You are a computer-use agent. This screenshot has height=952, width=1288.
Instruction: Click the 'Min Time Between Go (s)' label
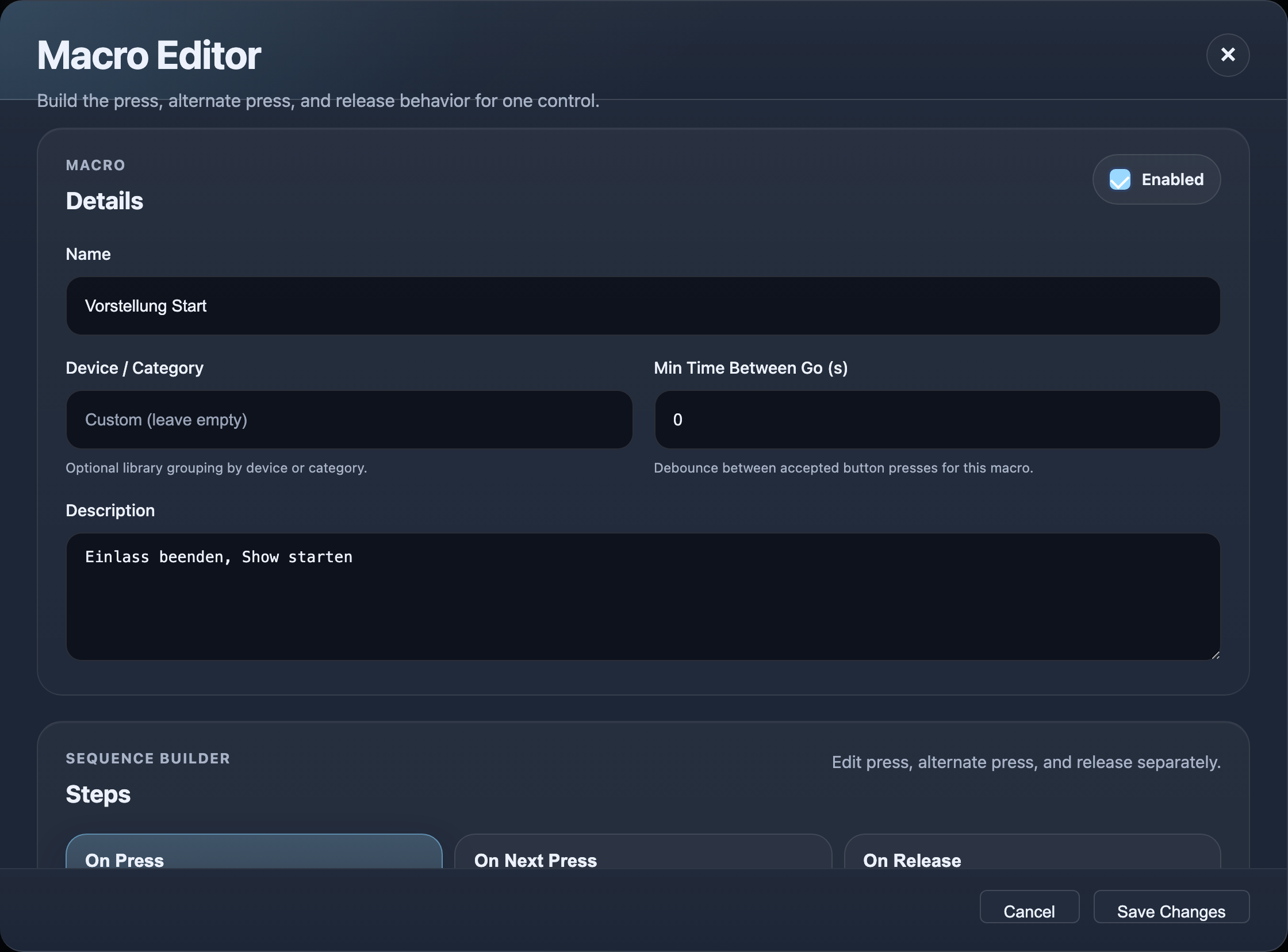coord(750,368)
